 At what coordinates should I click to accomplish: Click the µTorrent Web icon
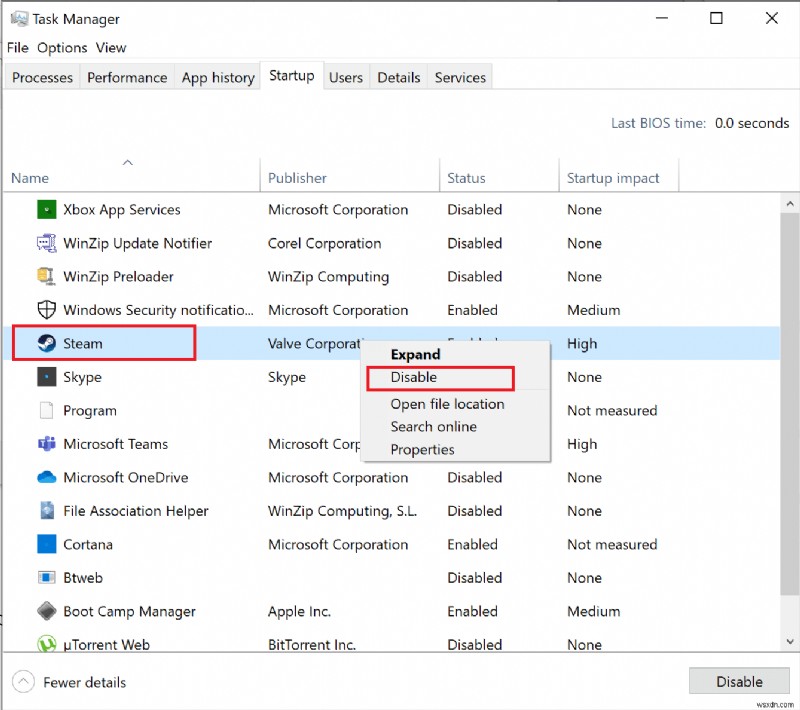coord(45,644)
